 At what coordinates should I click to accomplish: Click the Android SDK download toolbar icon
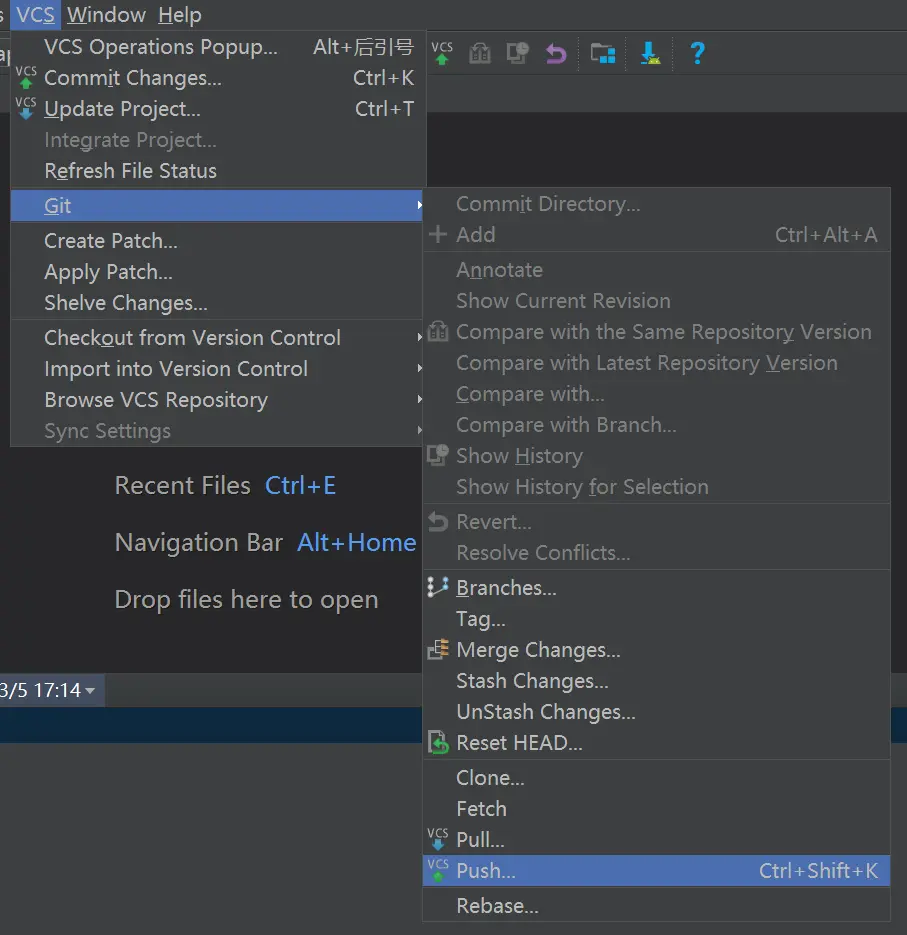[649, 53]
